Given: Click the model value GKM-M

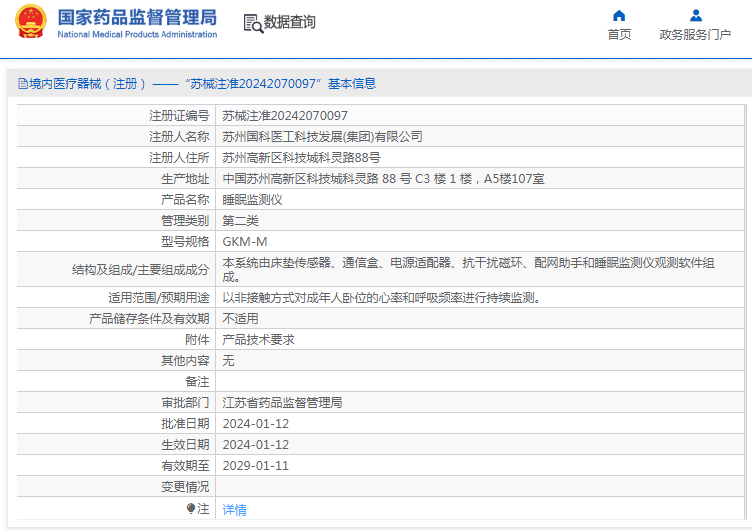Looking at the screenshot, I should [244, 242].
